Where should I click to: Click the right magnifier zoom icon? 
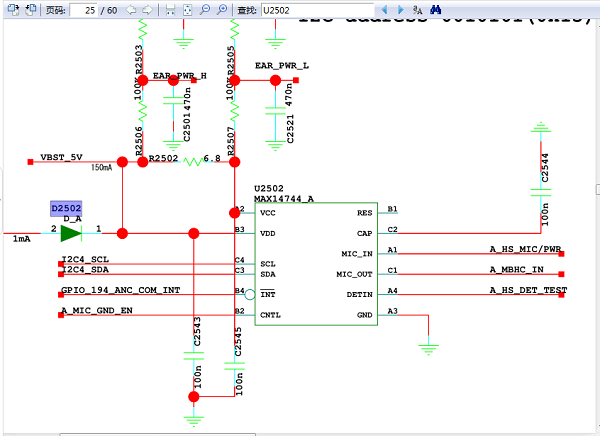point(221,9)
